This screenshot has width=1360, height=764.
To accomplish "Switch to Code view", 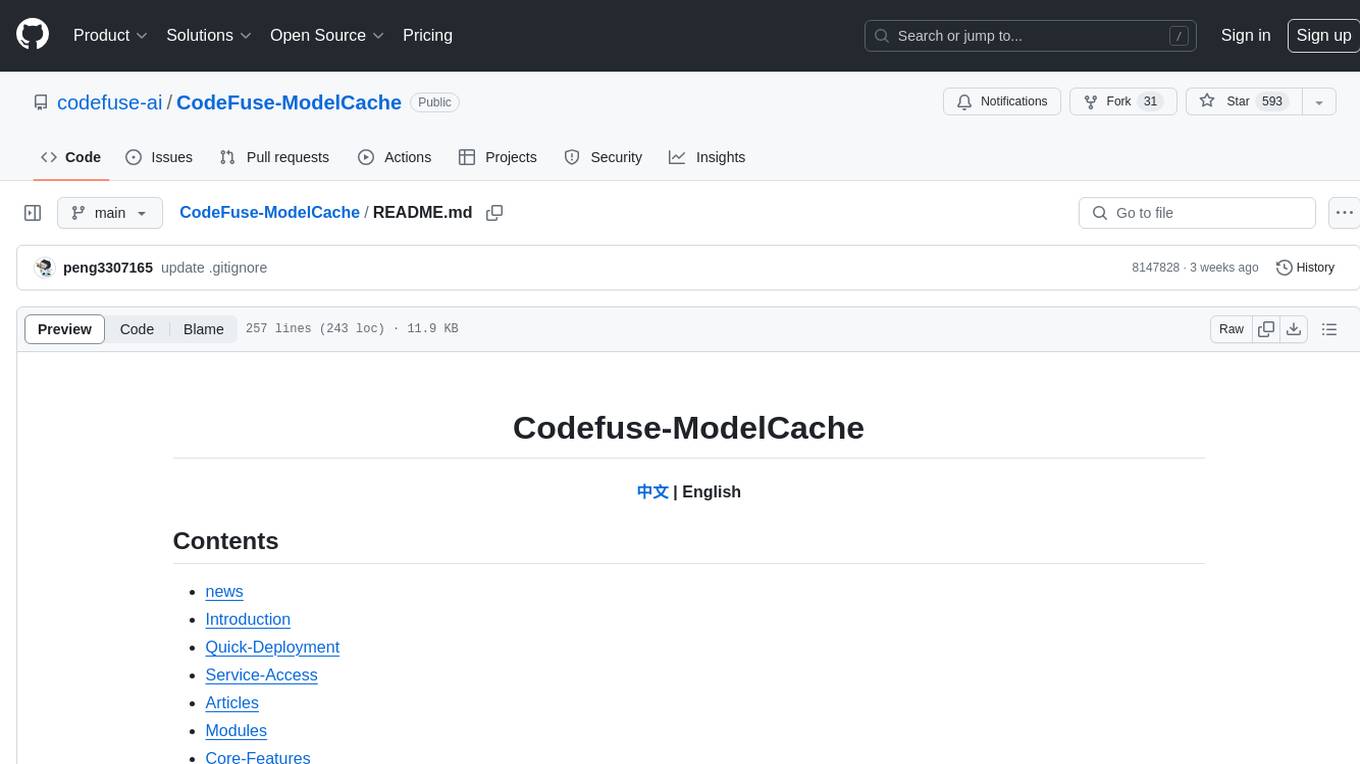I will coord(137,329).
